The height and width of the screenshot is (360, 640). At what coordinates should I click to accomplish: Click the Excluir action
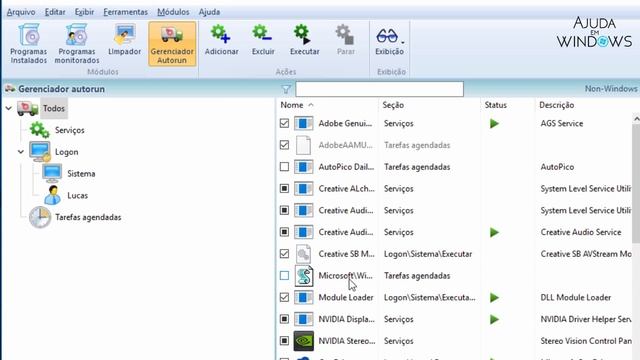tap(263, 40)
